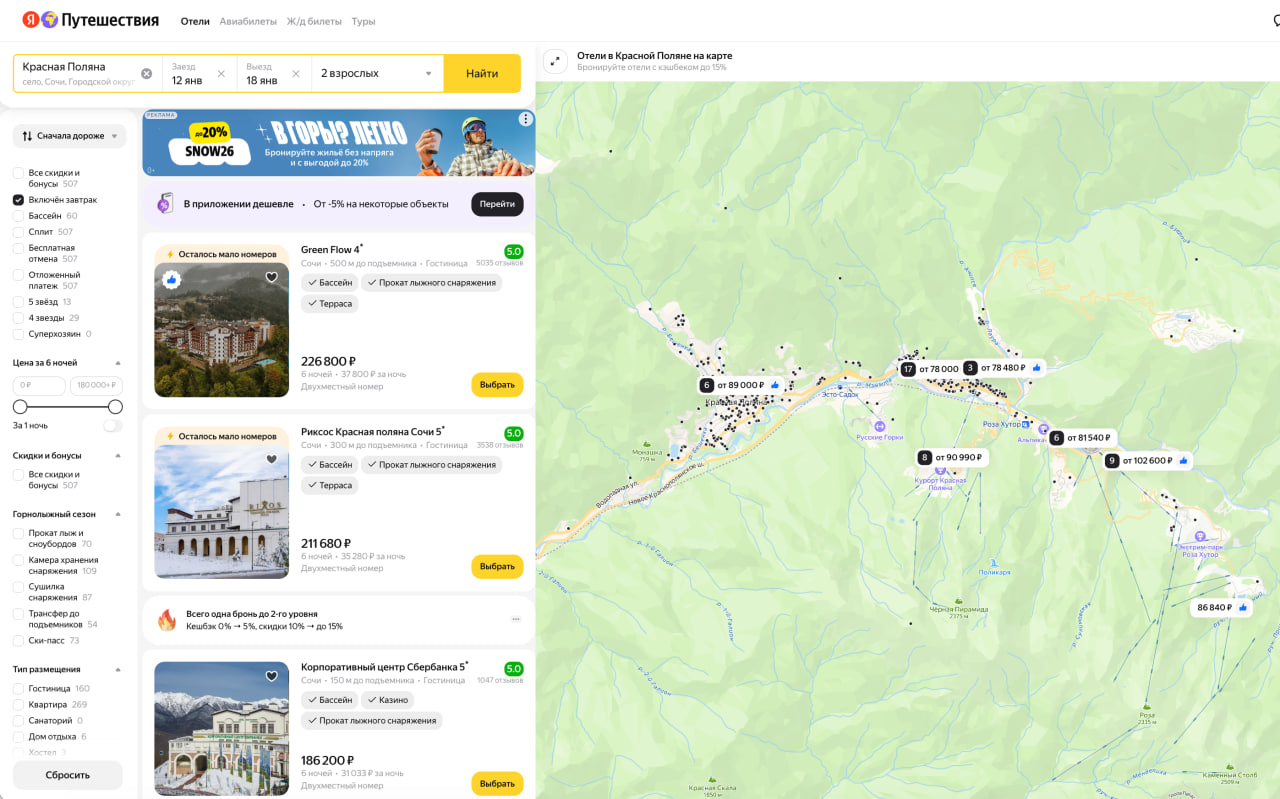Clear the check-in date 12 янв
The height and width of the screenshot is (799, 1280).
(x=221, y=74)
